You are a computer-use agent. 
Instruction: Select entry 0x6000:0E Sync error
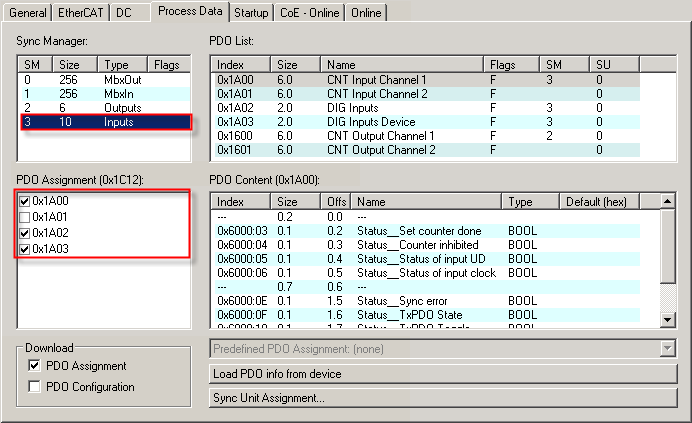tap(426, 301)
